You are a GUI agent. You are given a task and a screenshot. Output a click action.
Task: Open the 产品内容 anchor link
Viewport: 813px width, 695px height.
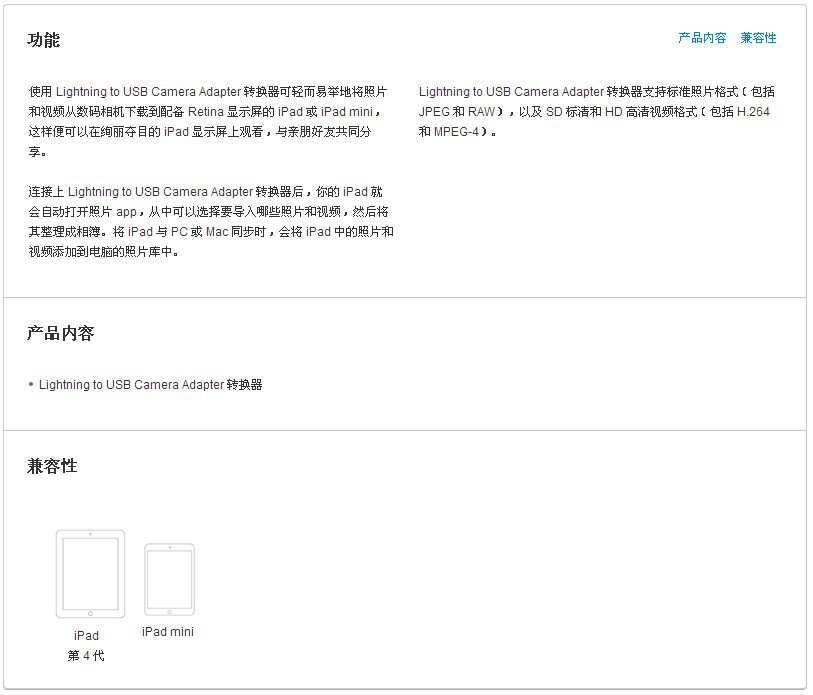(x=702, y=38)
